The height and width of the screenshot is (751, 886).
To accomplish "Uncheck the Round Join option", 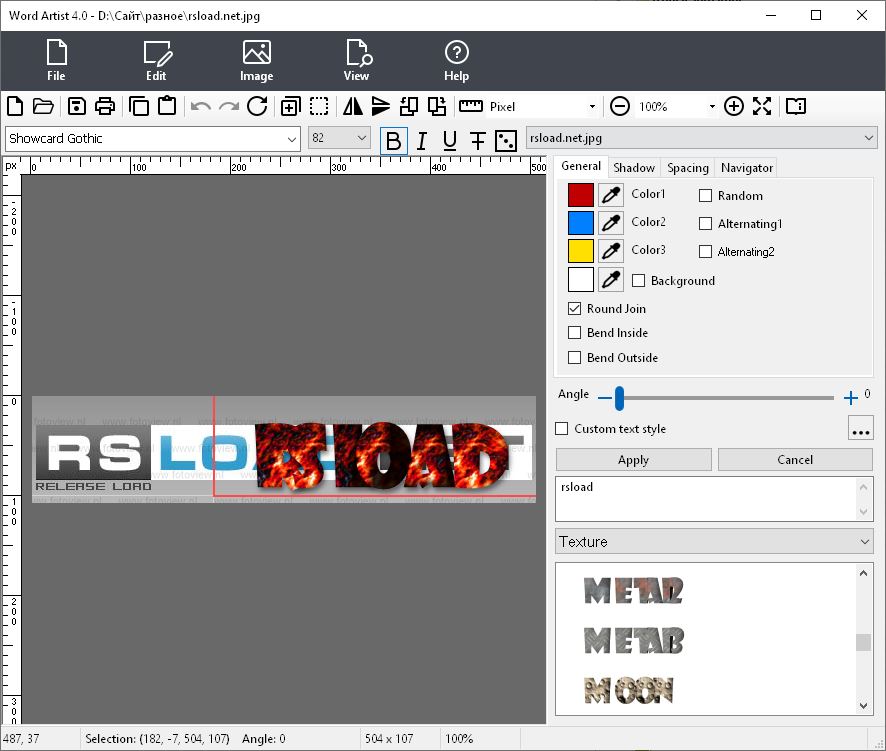I will 575,309.
